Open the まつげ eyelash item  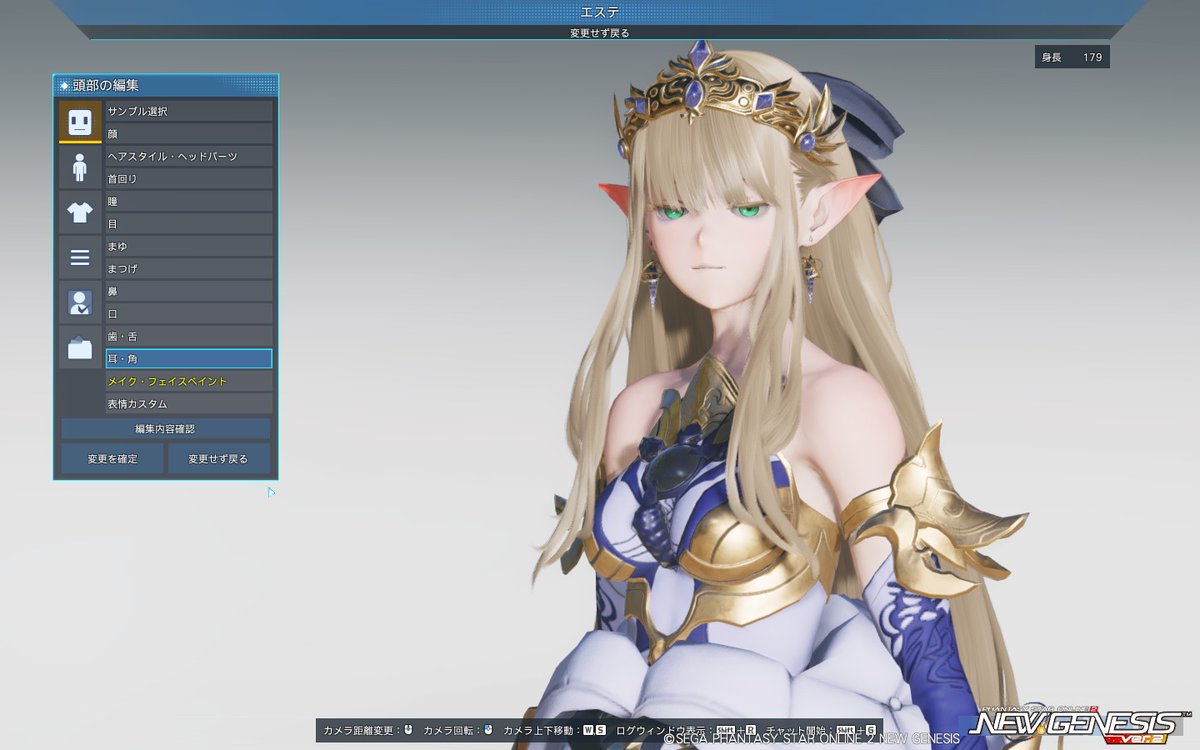[189, 268]
